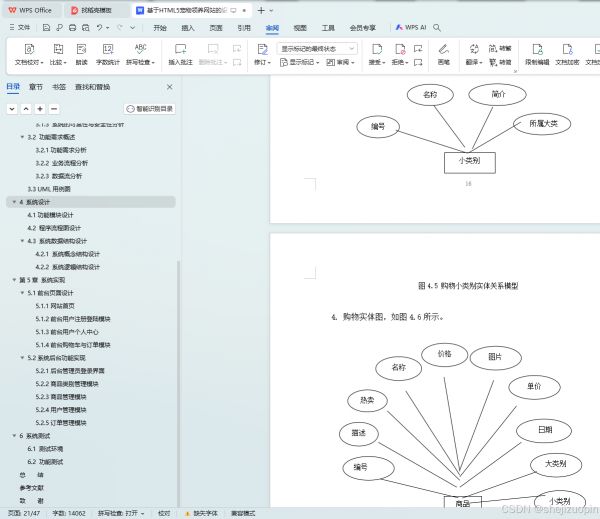Switch to 查找和替换 sidebar tab

[x=93, y=87]
